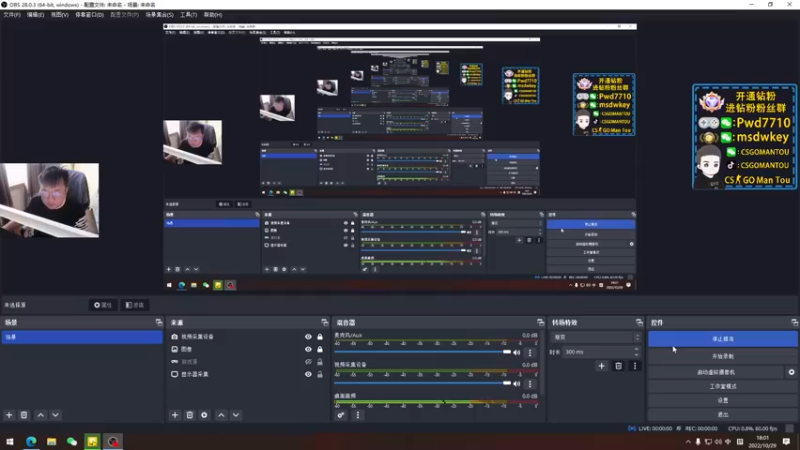Viewport: 800px width, 450px height.
Task: Open the 帮助(H) Help menu
Action: coord(213,15)
